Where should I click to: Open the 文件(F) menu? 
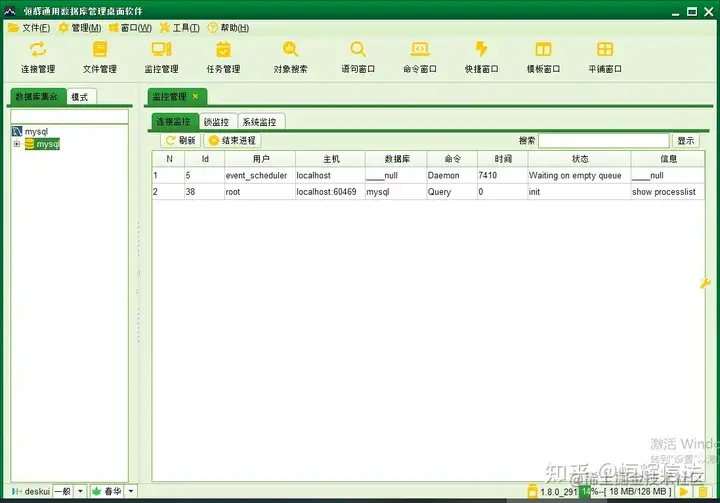pyautogui.click(x=29, y=28)
